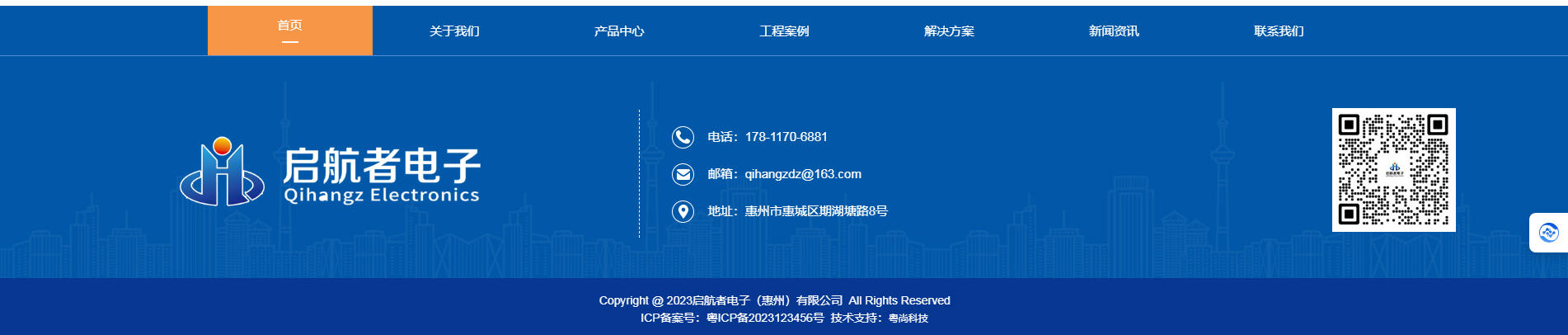Go to 联系我们 page

[x=1279, y=31]
